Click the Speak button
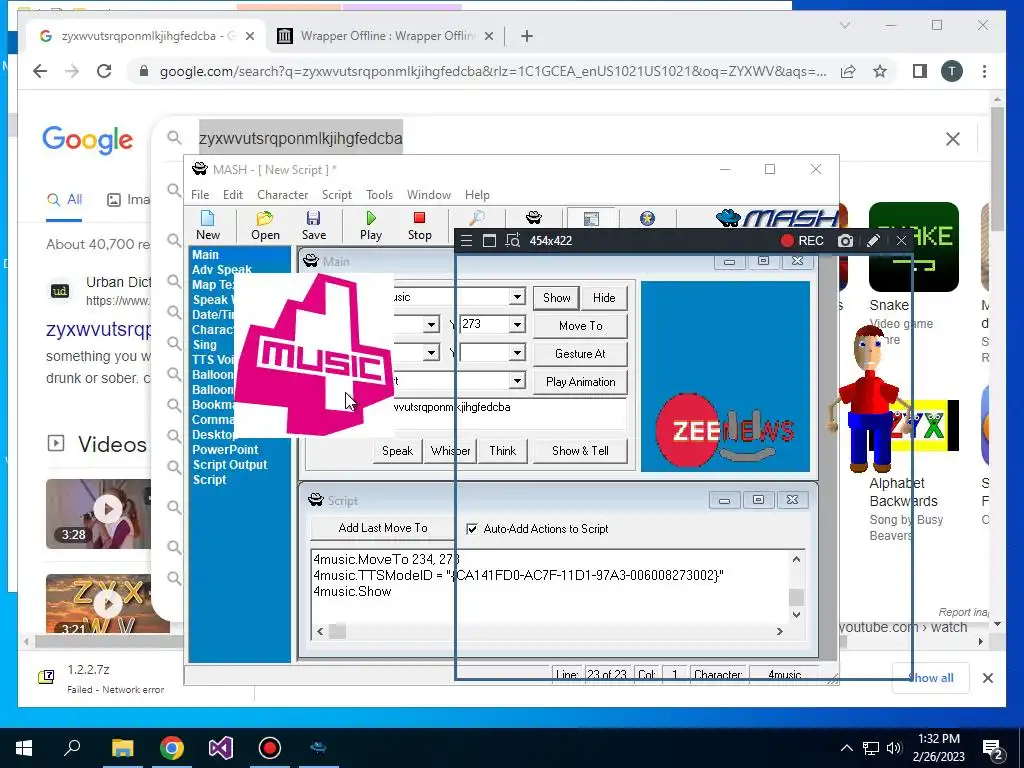This screenshot has height=768, width=1024. pos(397,451)
